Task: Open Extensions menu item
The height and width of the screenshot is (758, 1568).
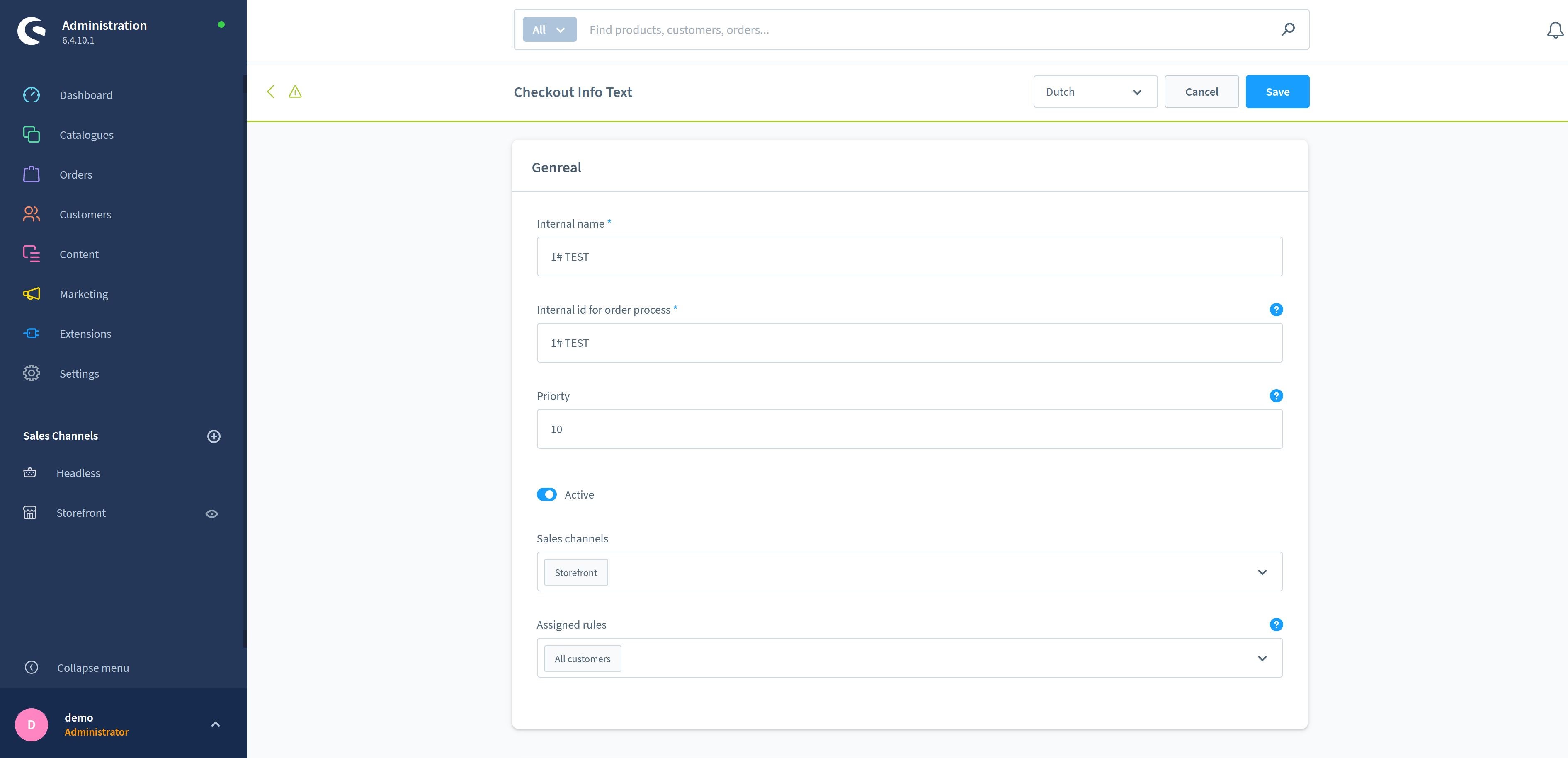Action: click(85, 333)
